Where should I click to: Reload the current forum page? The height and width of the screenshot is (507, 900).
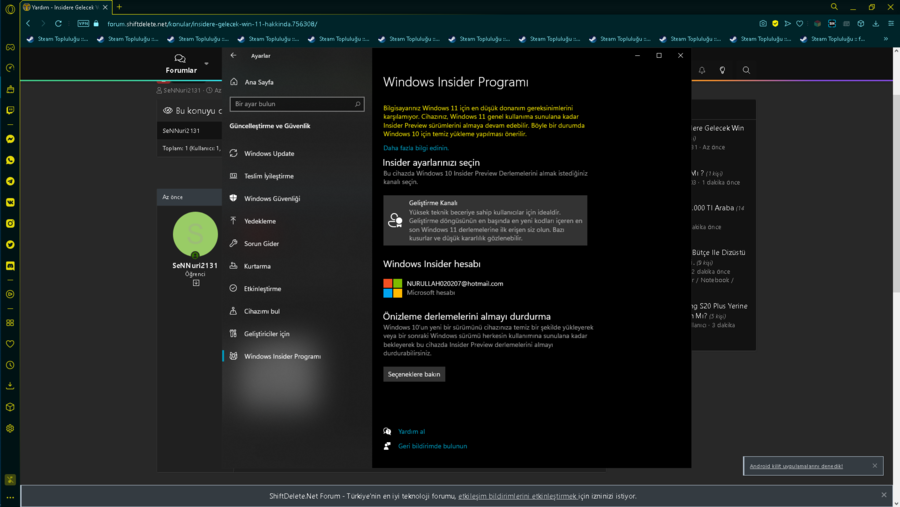click(x=59, y=23)
